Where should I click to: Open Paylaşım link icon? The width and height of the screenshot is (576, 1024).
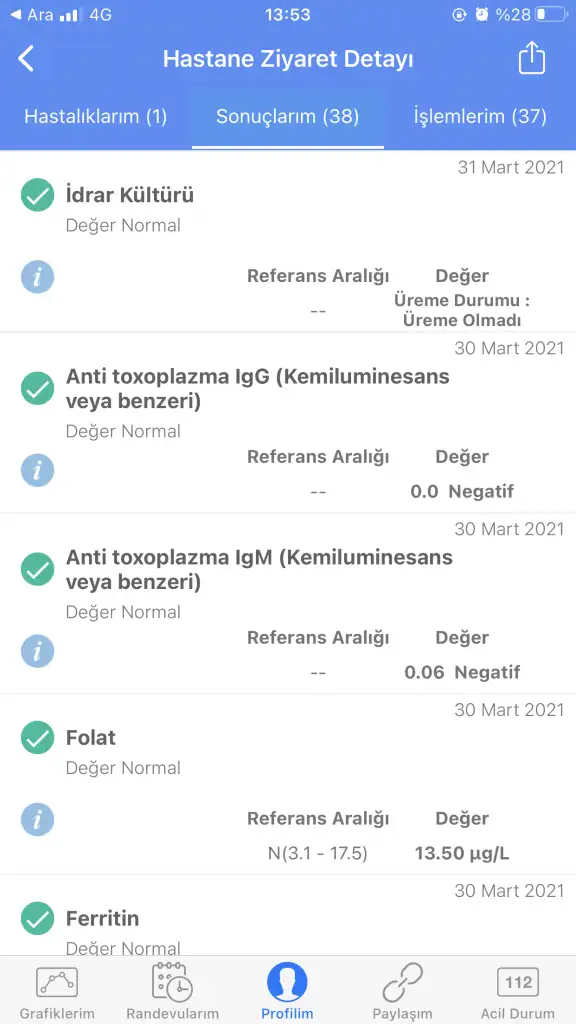click(402, 982)
